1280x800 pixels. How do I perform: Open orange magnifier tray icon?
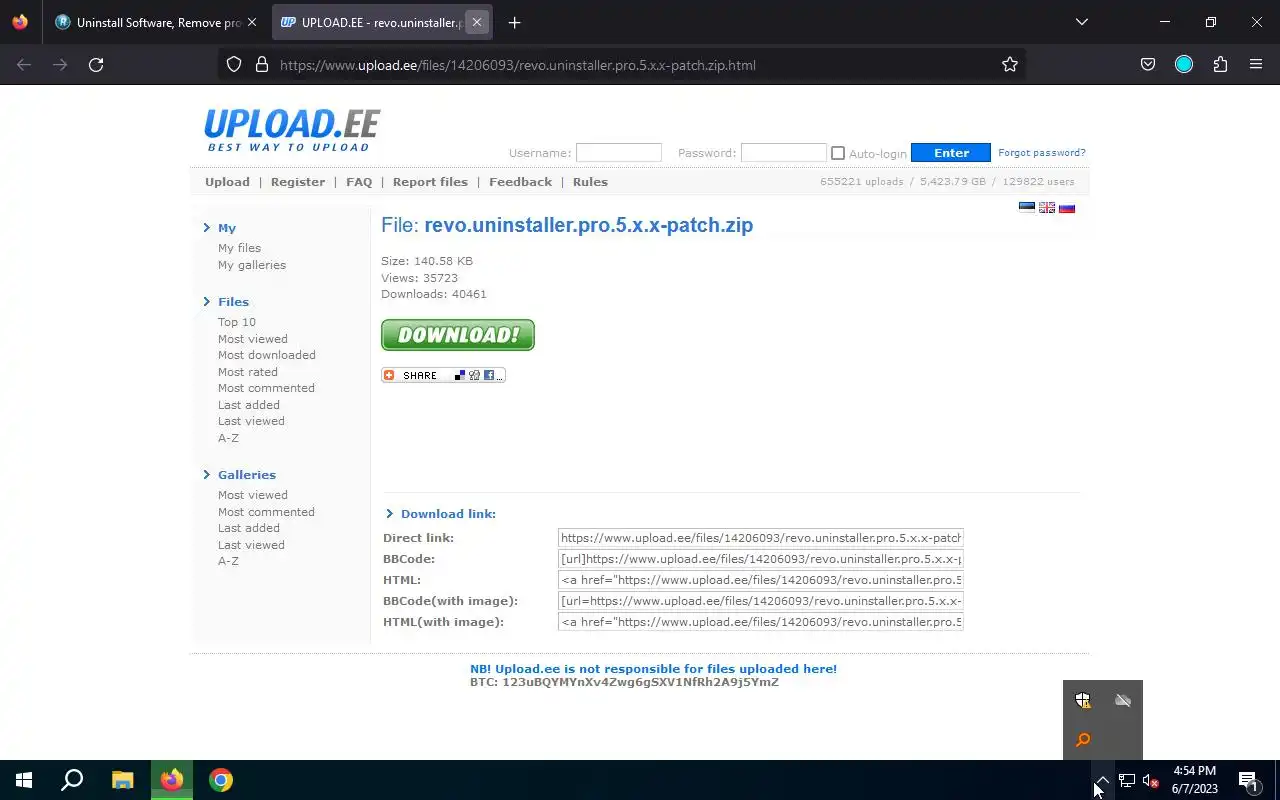coord(1083,740)
